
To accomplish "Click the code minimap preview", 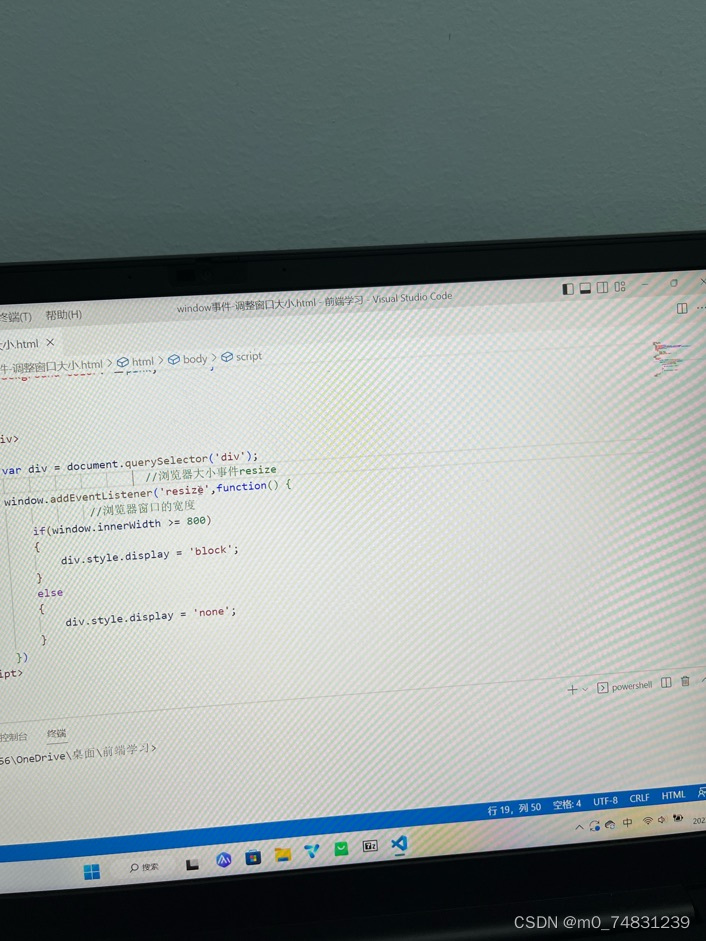I will coord(671,358).
